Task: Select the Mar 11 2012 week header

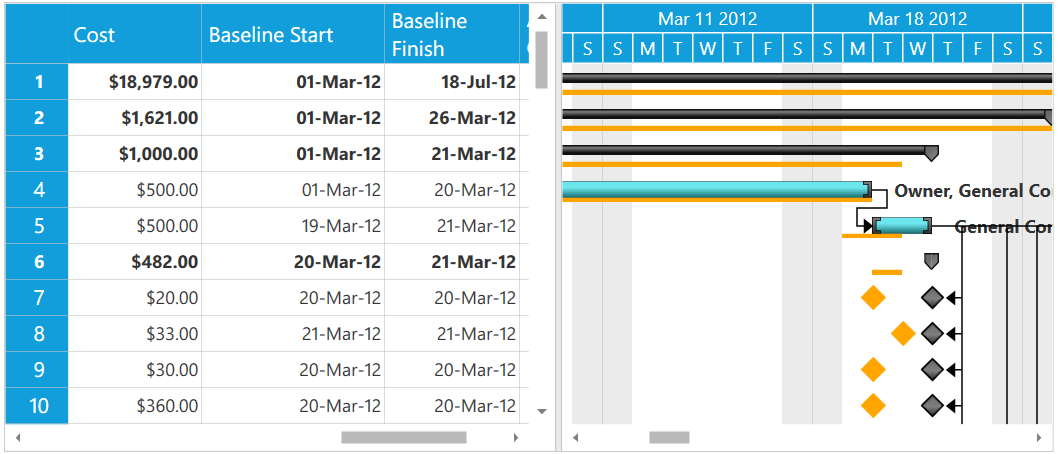Action: point(707,18)
